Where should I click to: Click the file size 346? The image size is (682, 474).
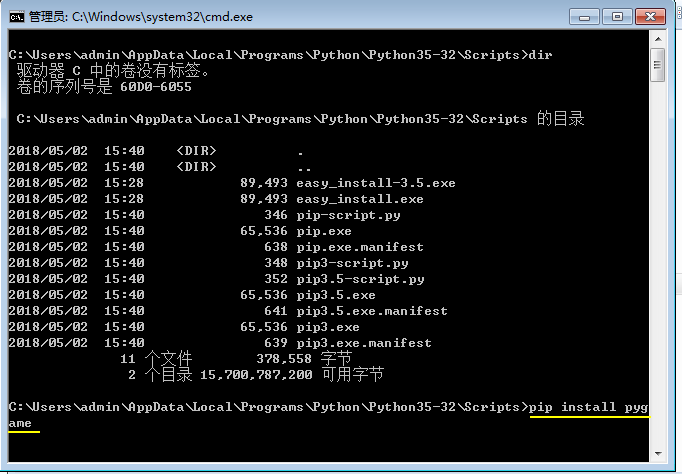point(276,215)
